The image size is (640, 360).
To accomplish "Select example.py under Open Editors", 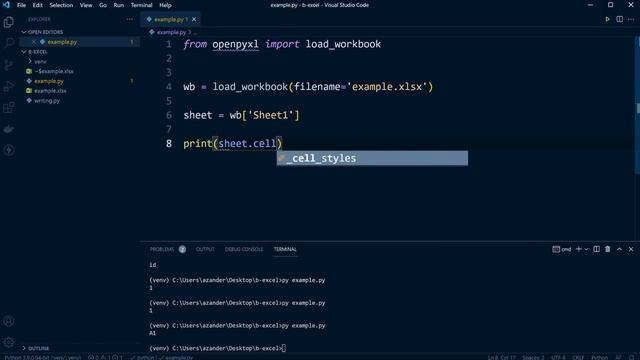I will click(62, 42).
